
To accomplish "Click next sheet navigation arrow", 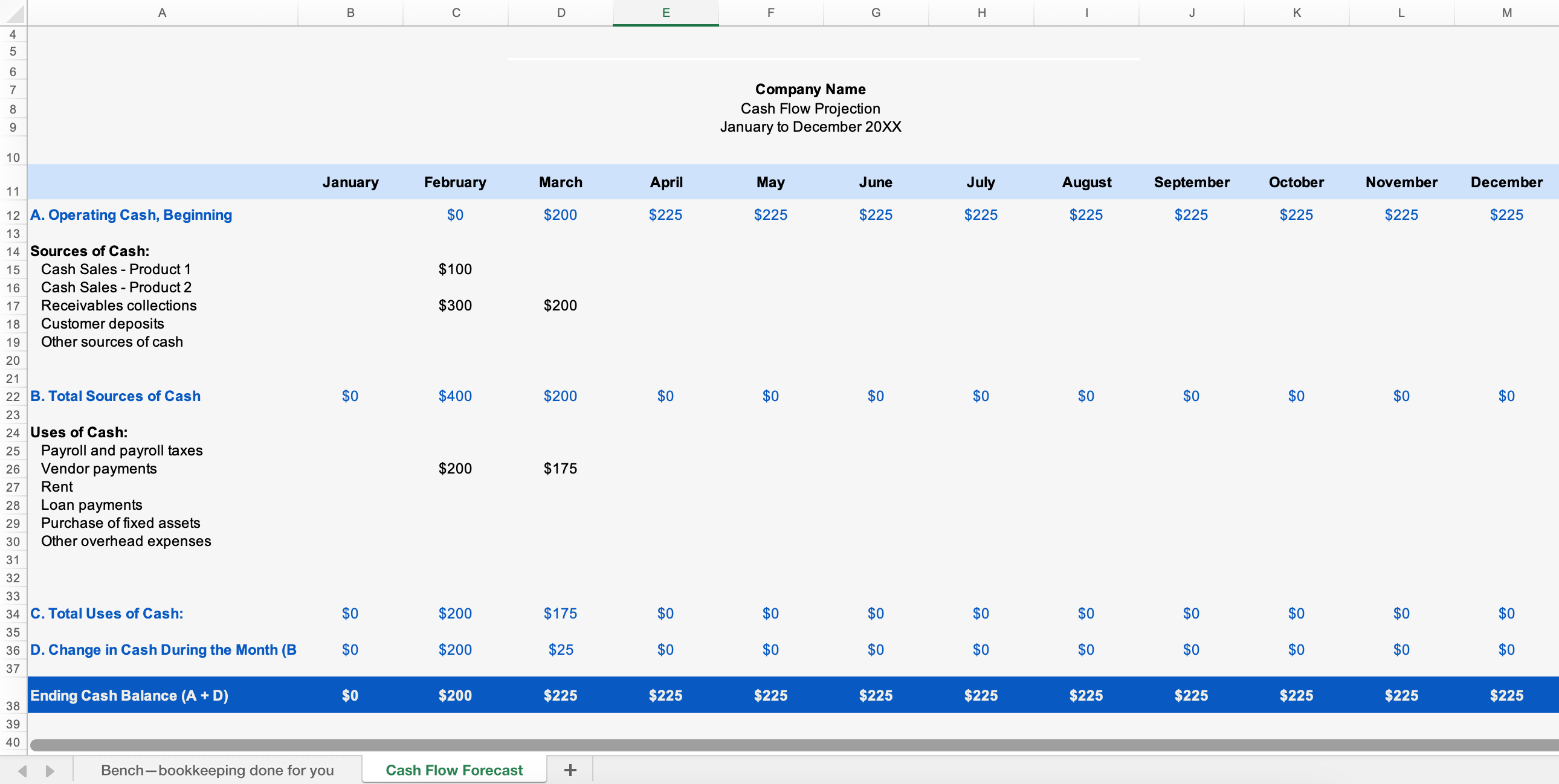I will (x=50, y=771).
